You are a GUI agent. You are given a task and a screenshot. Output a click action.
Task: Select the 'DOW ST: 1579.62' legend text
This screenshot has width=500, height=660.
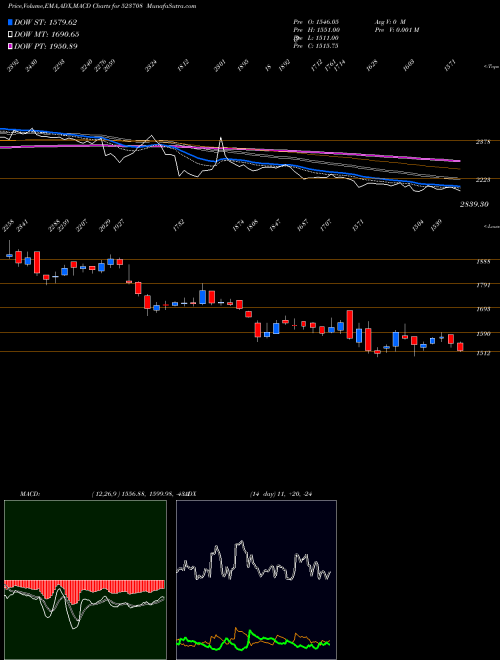pos(45,22)
